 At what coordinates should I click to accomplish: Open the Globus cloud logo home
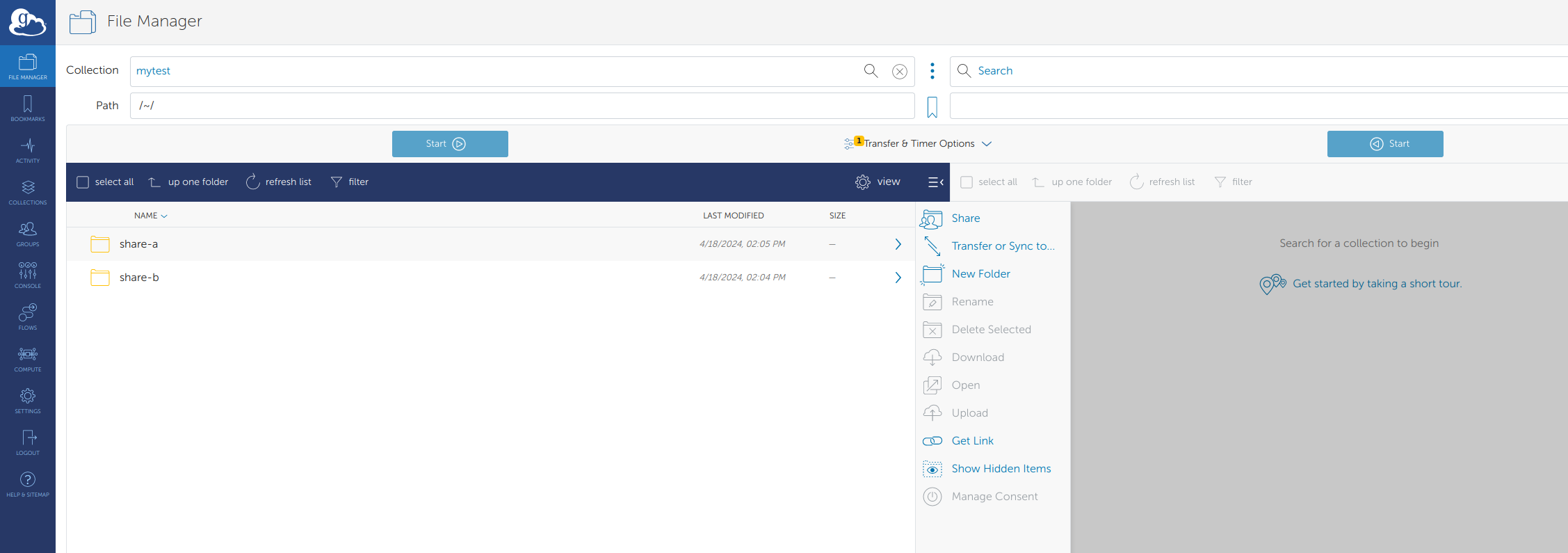28,22
